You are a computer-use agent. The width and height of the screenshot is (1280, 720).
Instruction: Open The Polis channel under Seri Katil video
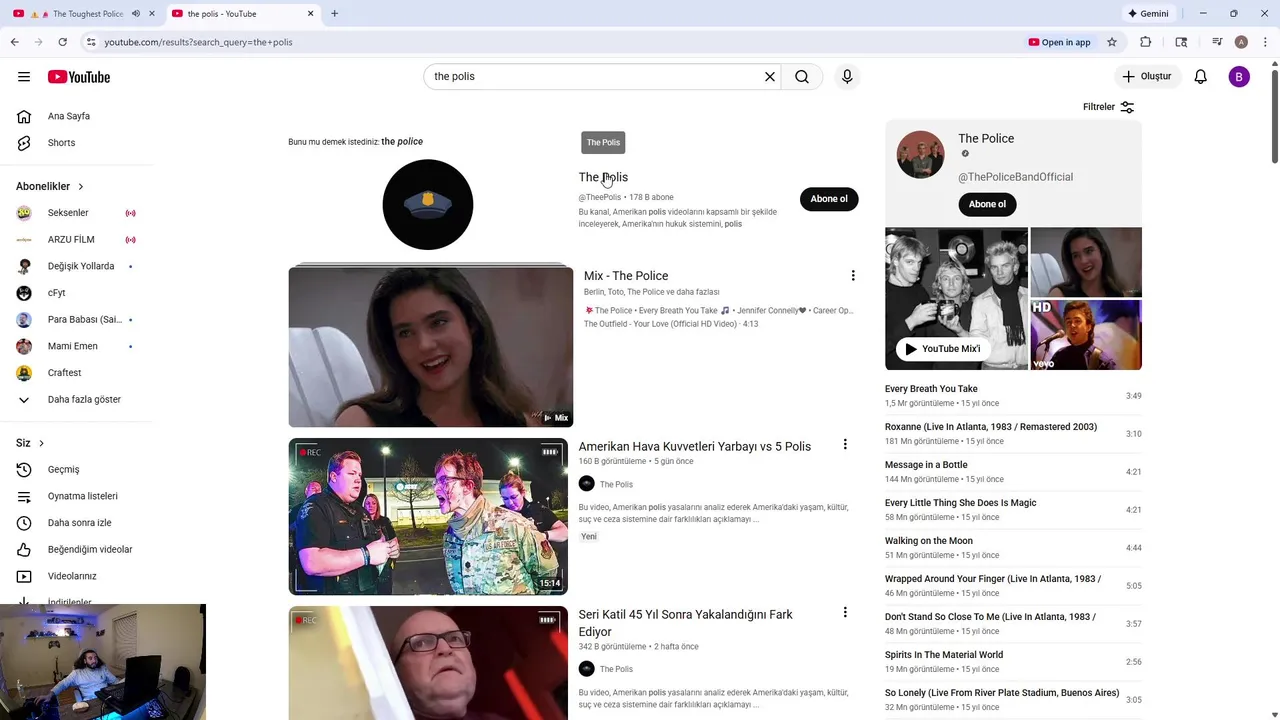(616, 669)
